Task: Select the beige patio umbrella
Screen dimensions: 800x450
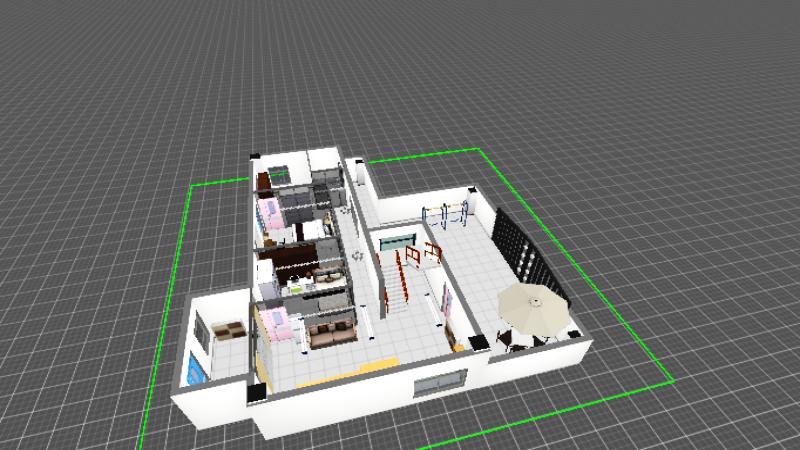Action: (533, 305)
